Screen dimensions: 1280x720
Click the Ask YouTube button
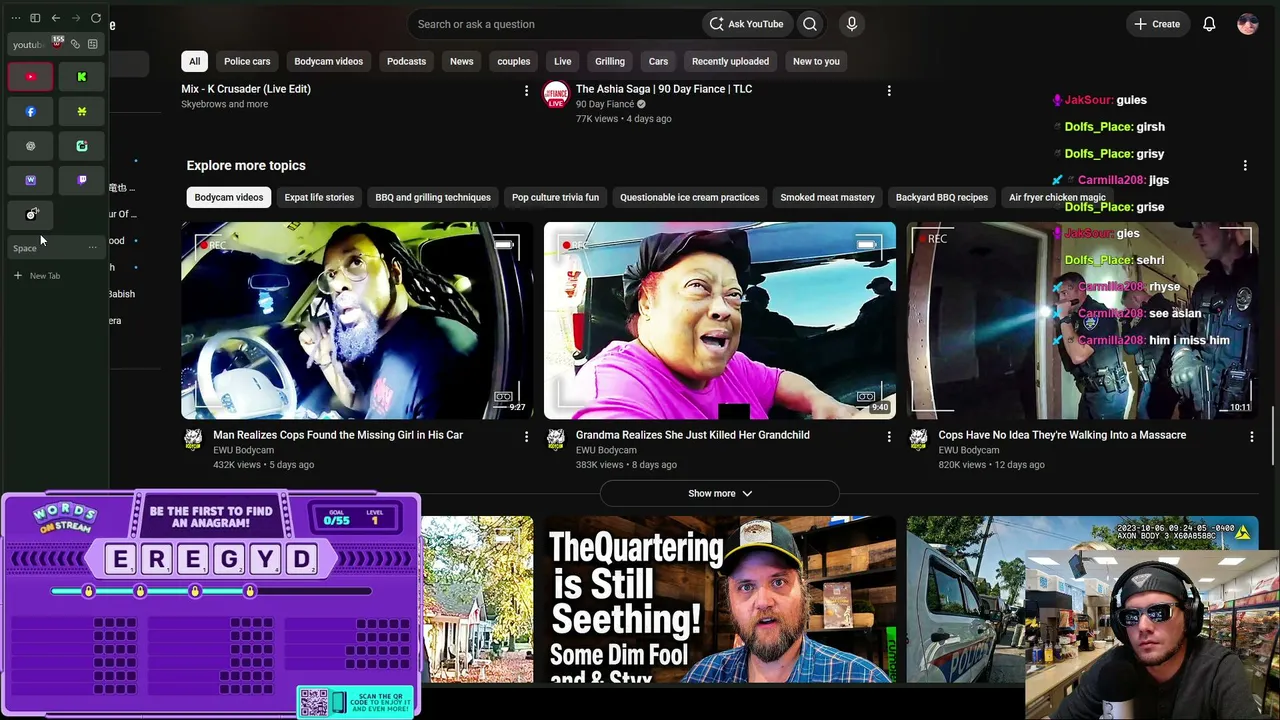pos(746,24)
